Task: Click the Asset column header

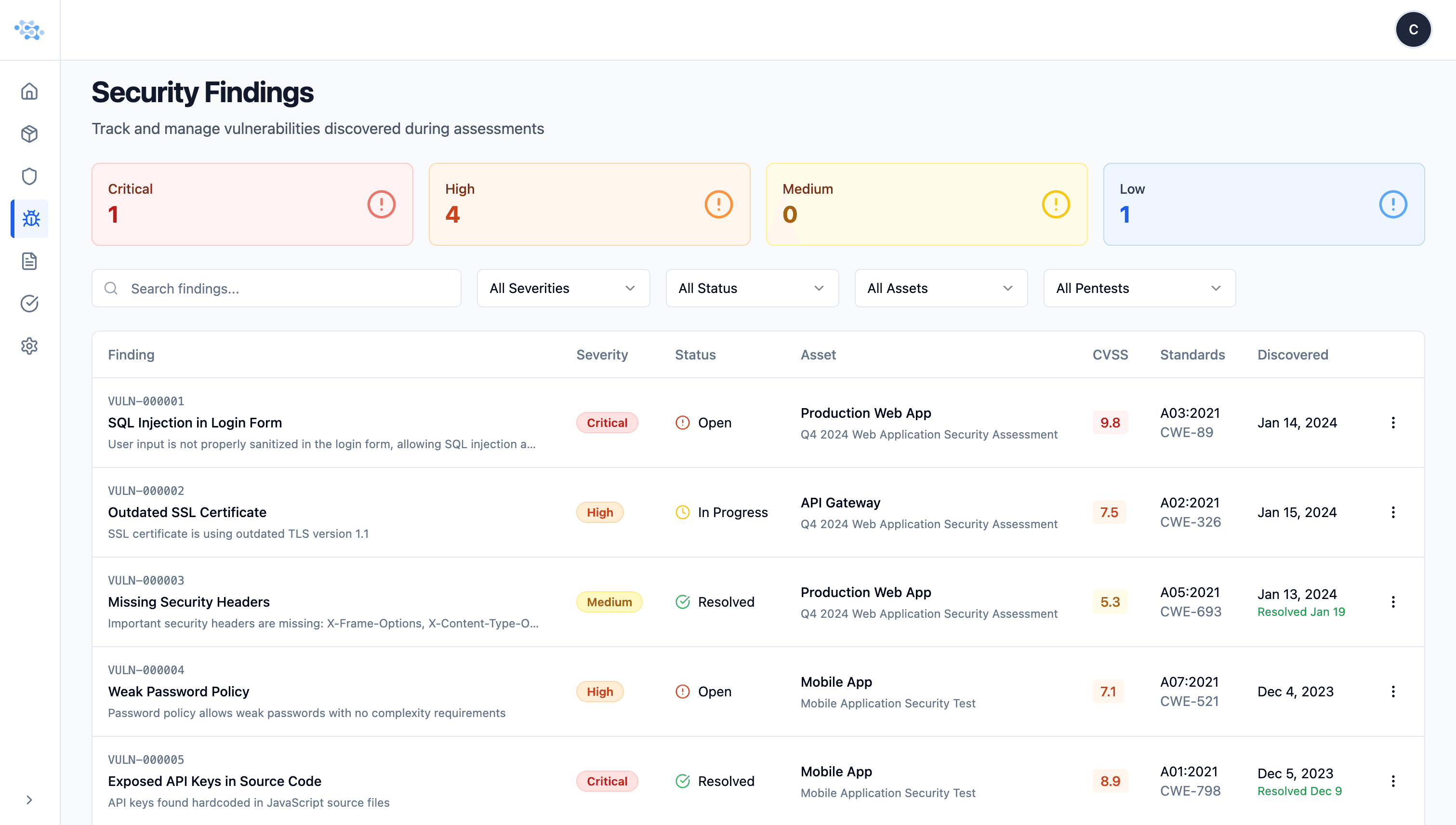Action: pos(818,355)
